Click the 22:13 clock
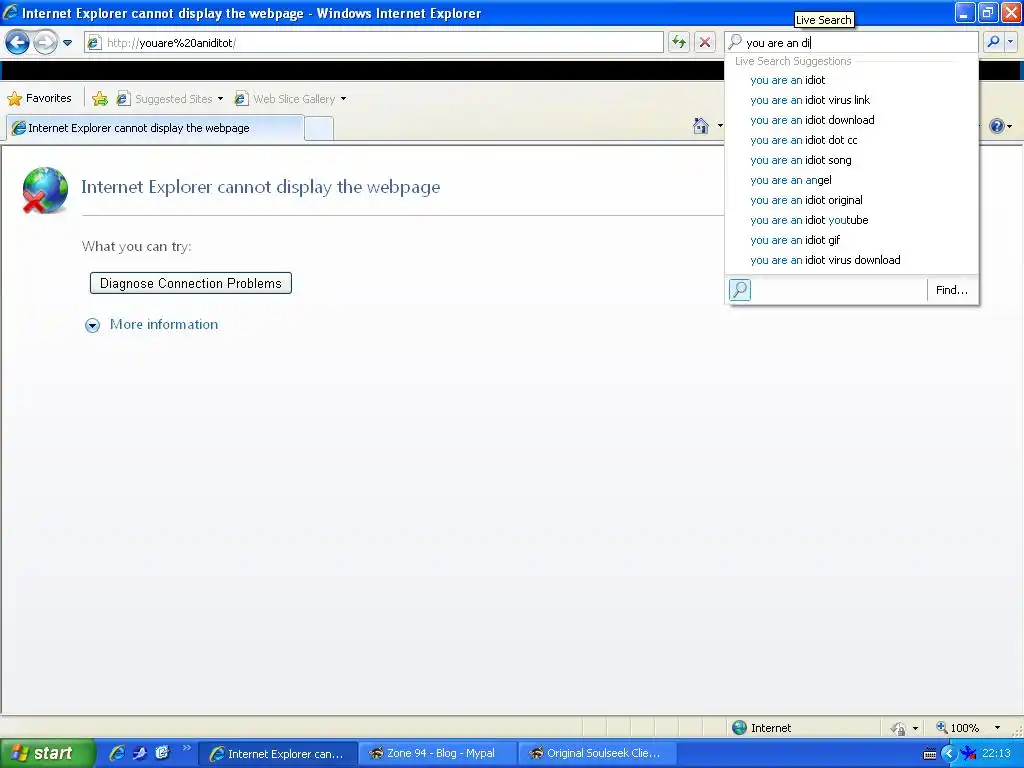The width and height of the screenshot is (1024, 768). click(996, 754)
